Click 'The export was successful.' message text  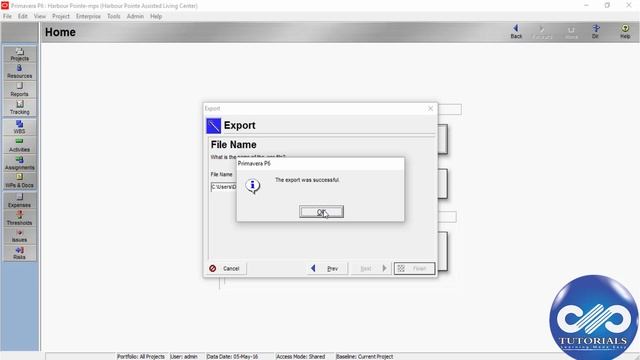click(307, 180)
